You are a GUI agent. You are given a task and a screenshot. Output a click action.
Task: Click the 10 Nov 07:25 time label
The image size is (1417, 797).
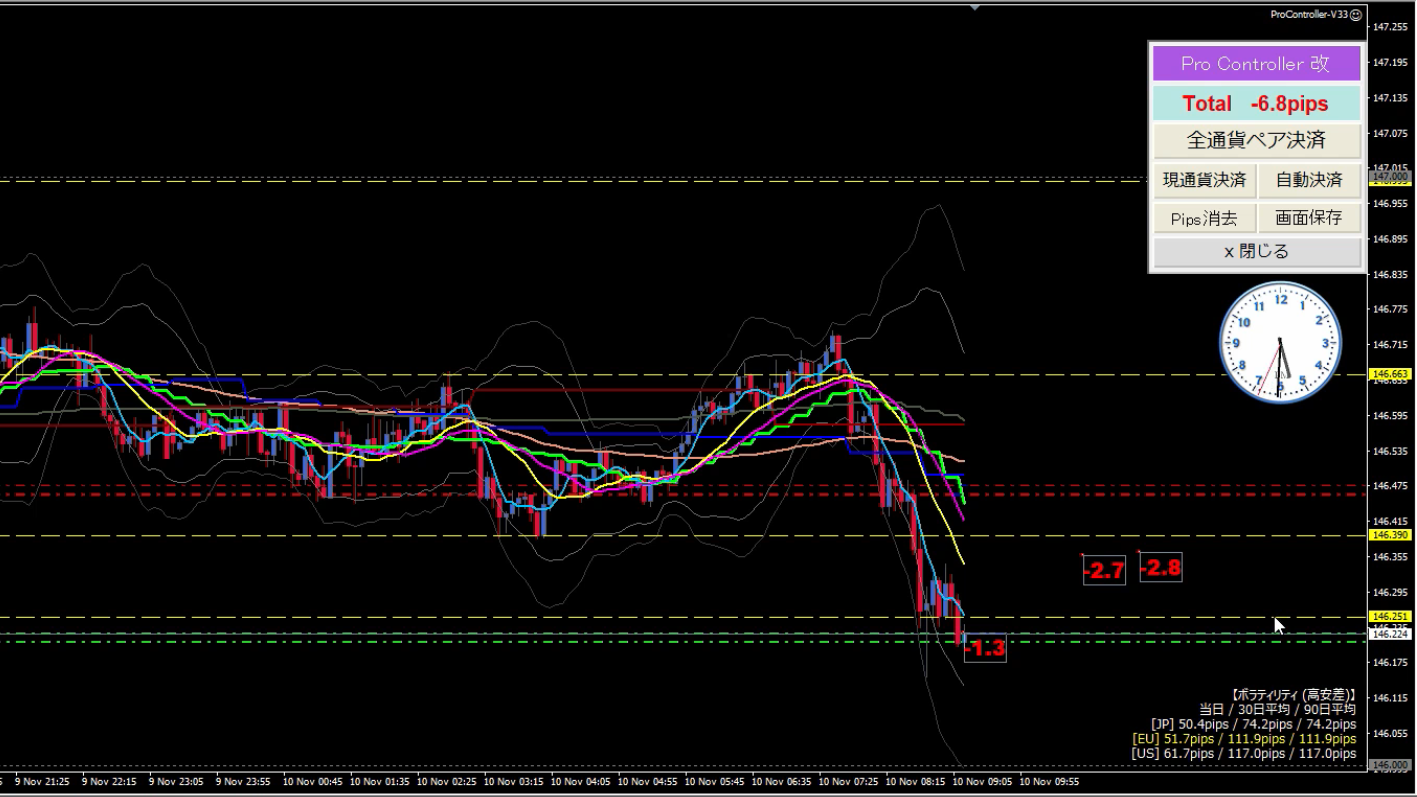point(848,781)
